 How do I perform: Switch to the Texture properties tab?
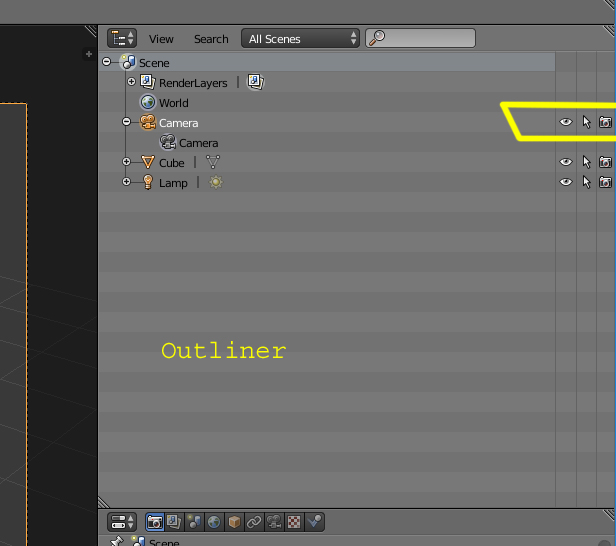294,522
